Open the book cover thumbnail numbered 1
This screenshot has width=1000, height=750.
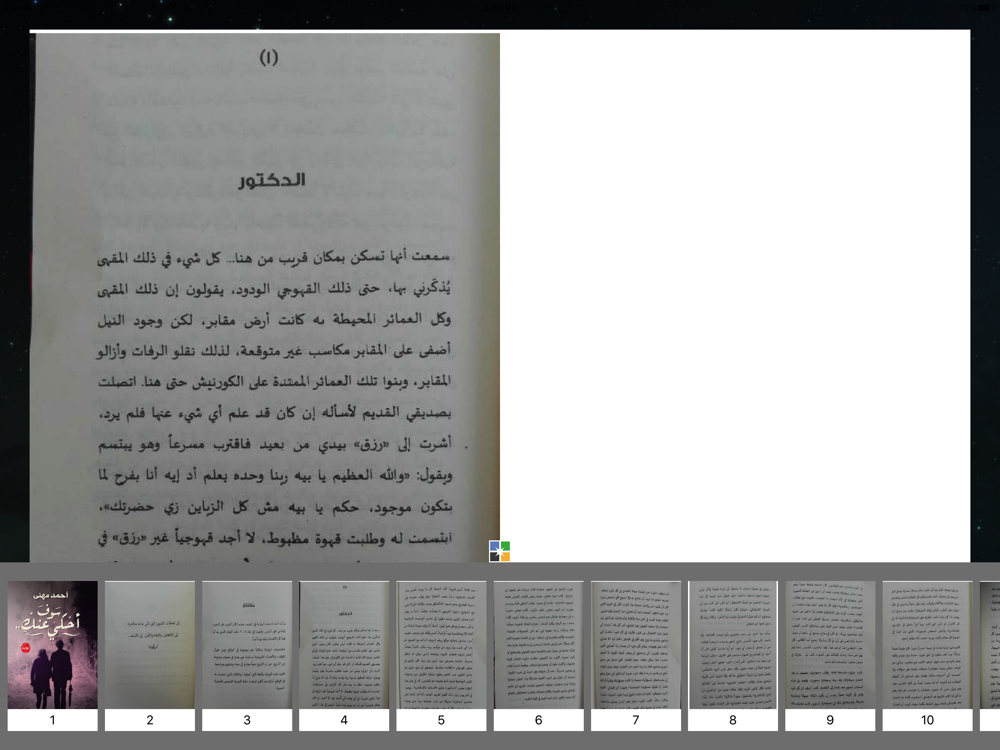coord(52,644)
